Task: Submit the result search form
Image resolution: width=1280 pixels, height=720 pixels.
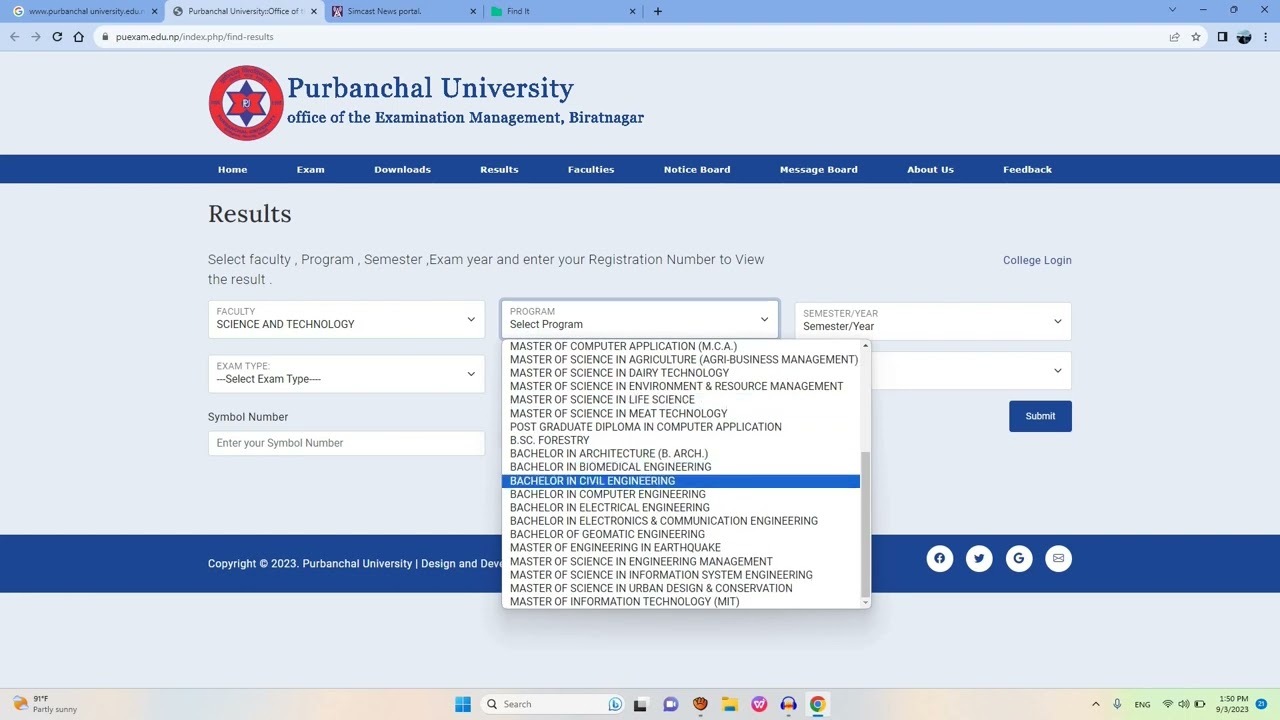Action: point(1040,416)
